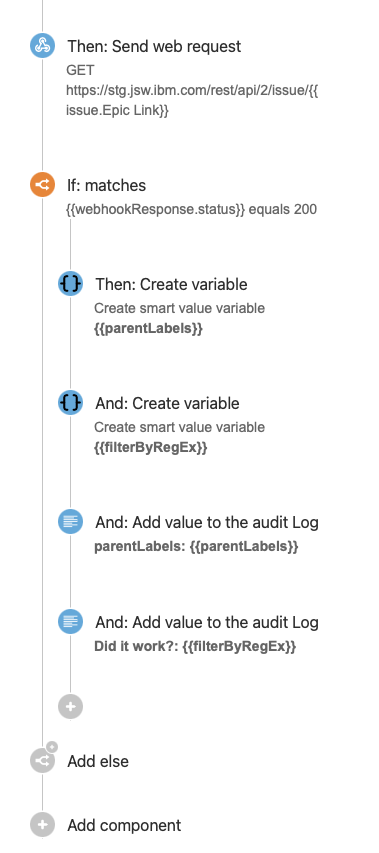Click the bold {{filterByRegEx}} variable name
The width and height of the screenshot is (379, 853).
(151, 448)
